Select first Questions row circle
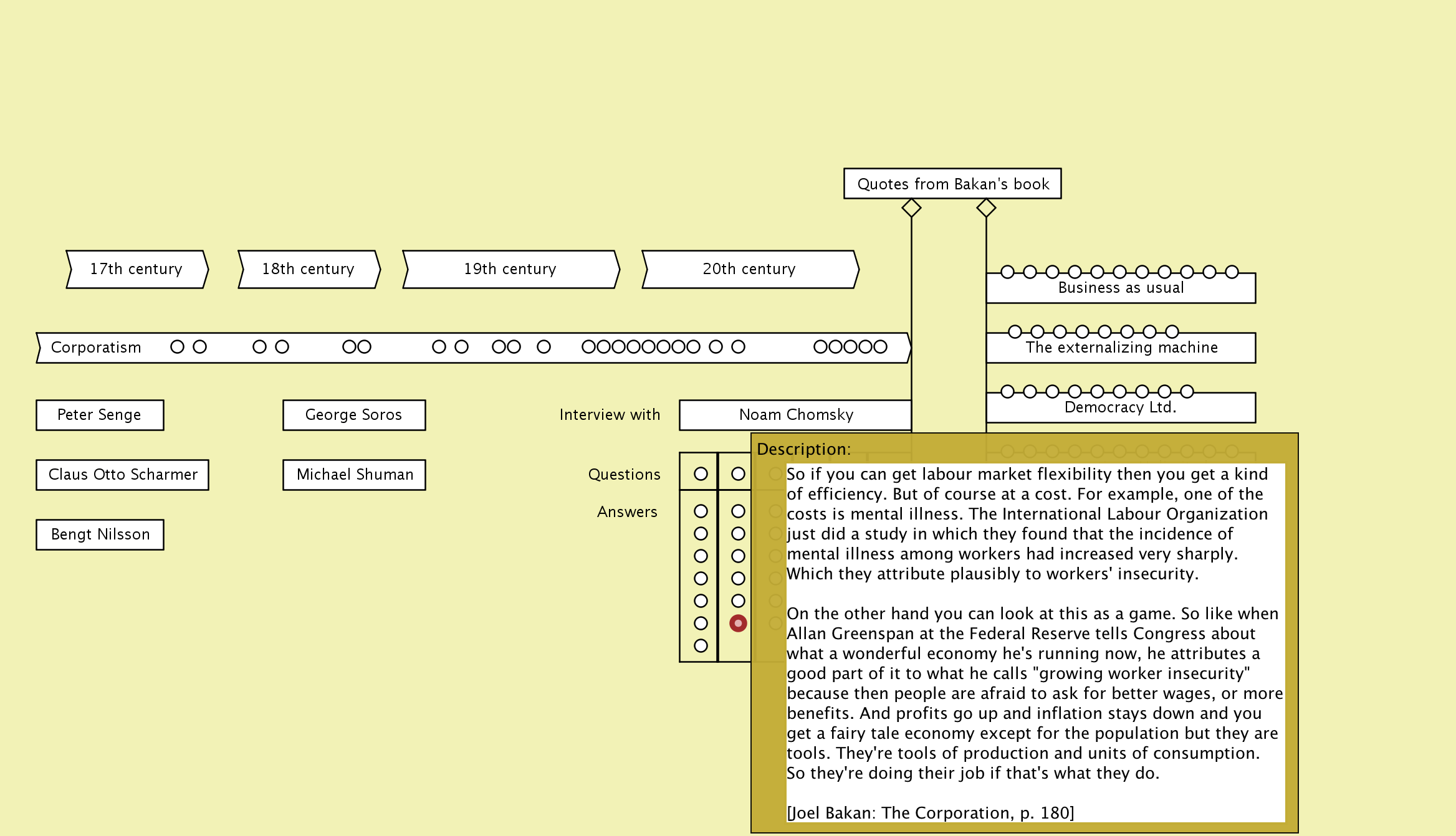 point(701,473)
